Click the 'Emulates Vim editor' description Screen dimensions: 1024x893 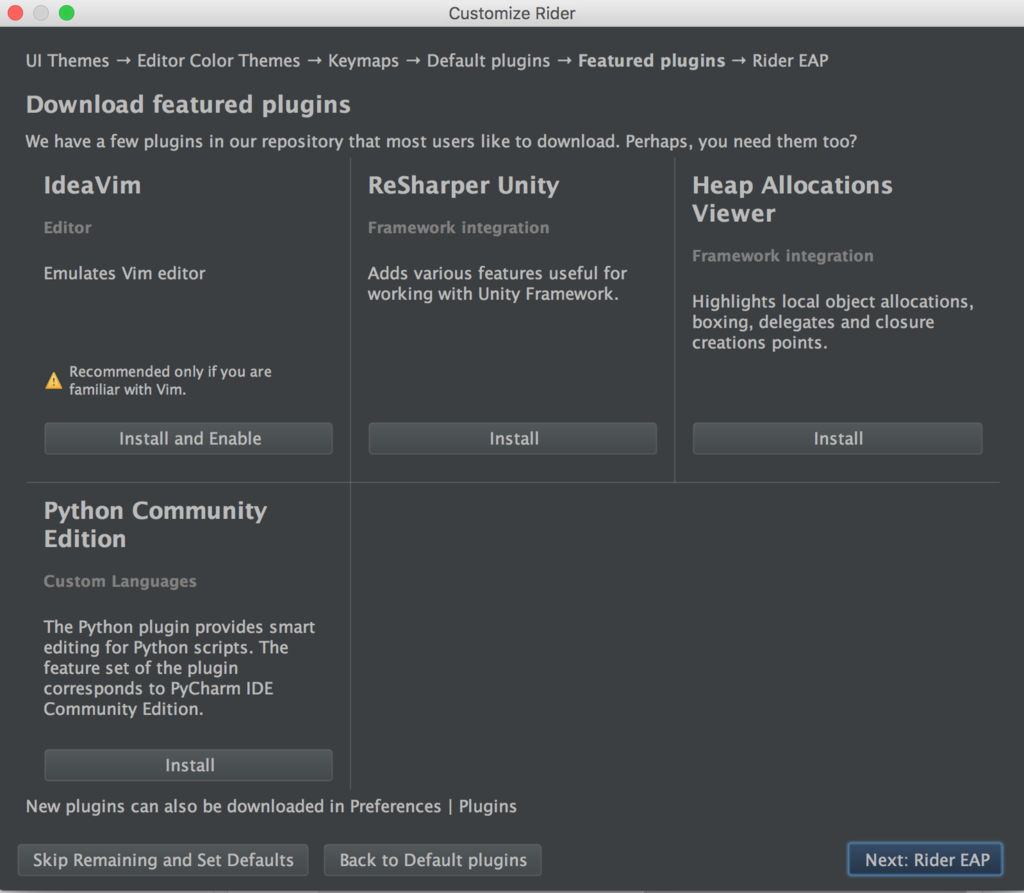click(124, 273)
